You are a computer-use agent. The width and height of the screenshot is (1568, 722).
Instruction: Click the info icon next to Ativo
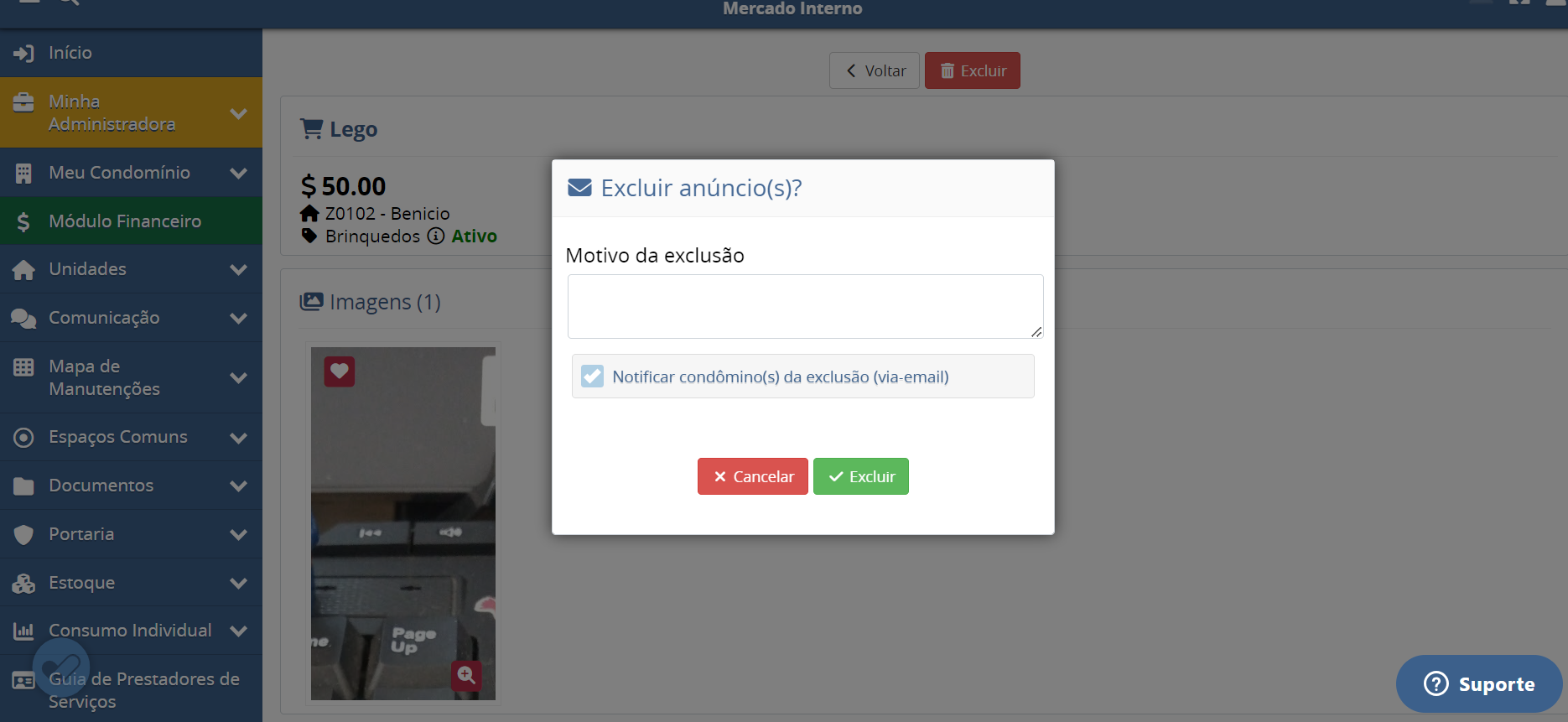[x=435, y=236]
